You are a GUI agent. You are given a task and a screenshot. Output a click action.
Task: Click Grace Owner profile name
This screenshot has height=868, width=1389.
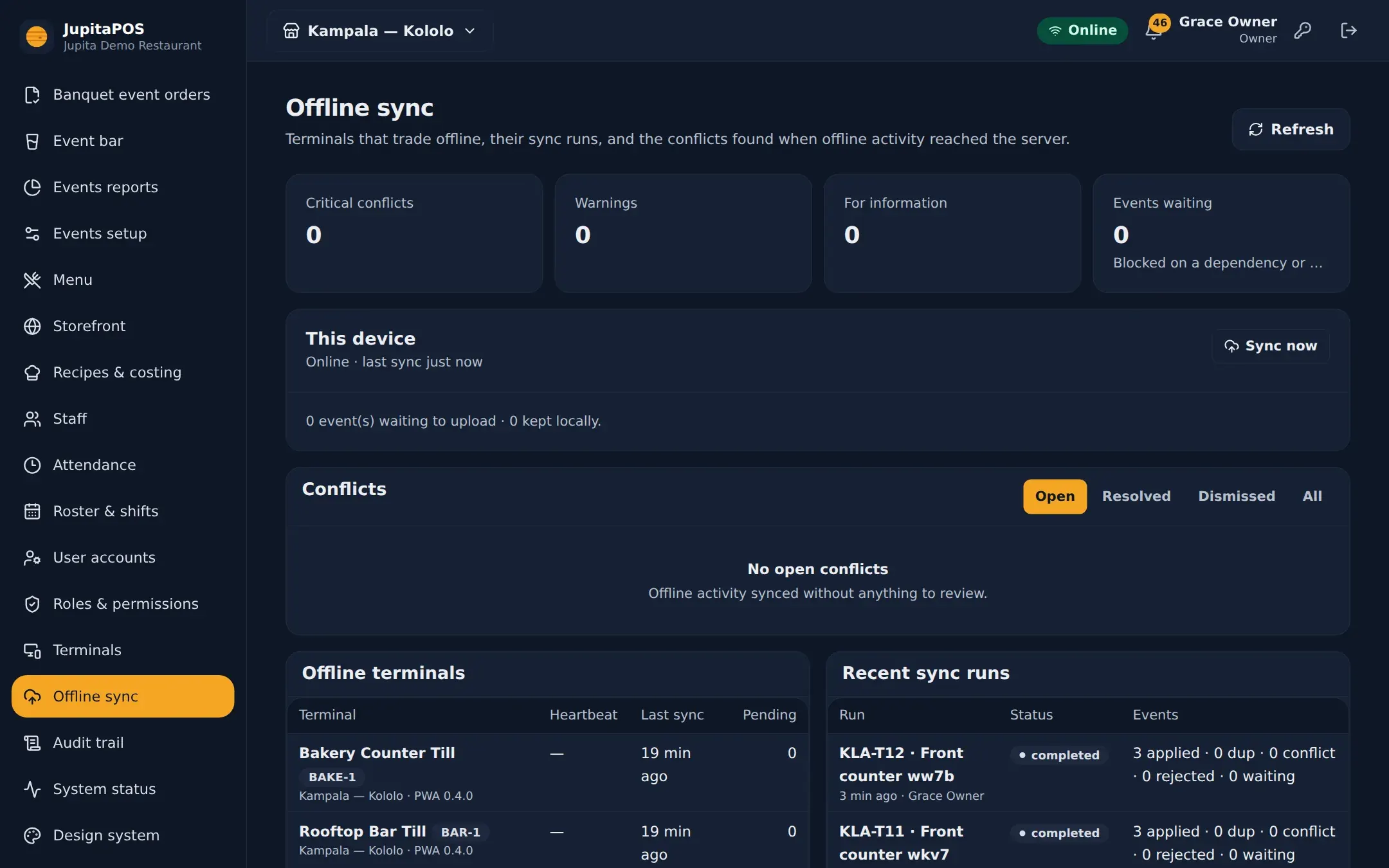click(x=1228, y=22)
